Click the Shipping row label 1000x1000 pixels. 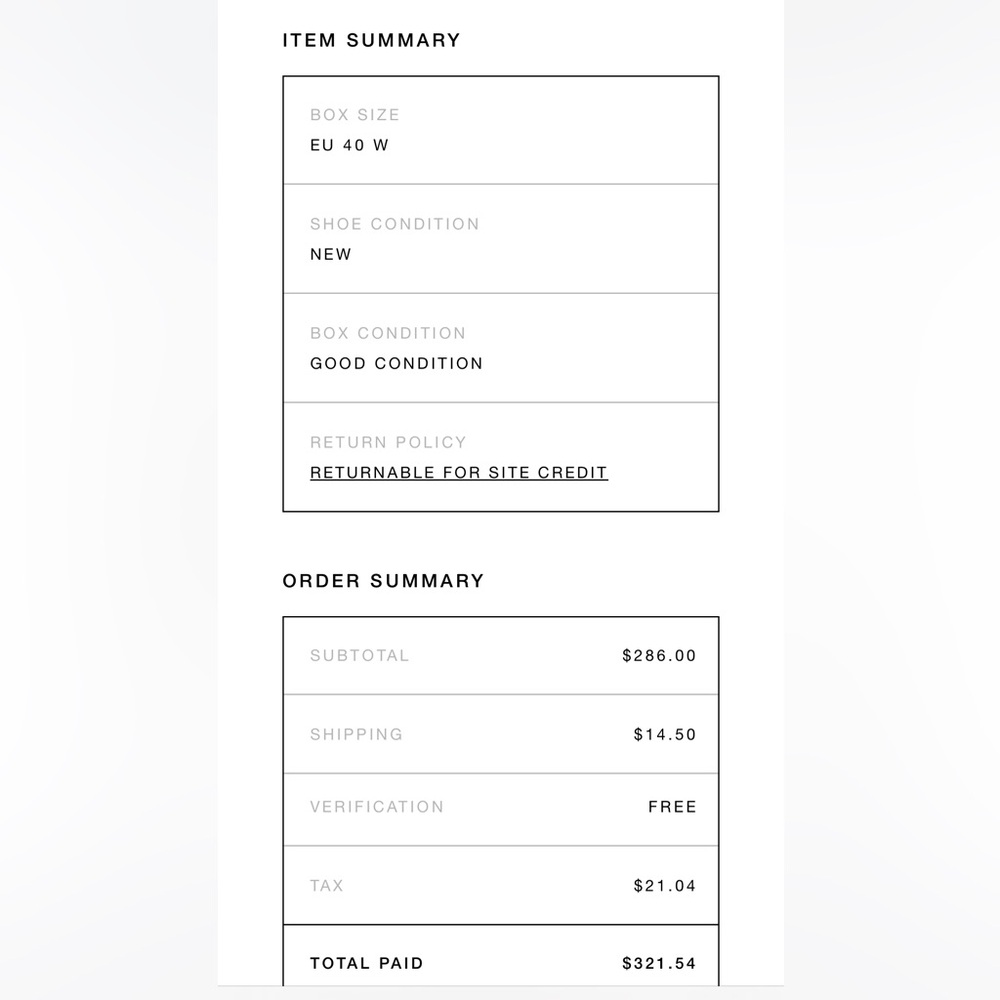click(356, 734)
